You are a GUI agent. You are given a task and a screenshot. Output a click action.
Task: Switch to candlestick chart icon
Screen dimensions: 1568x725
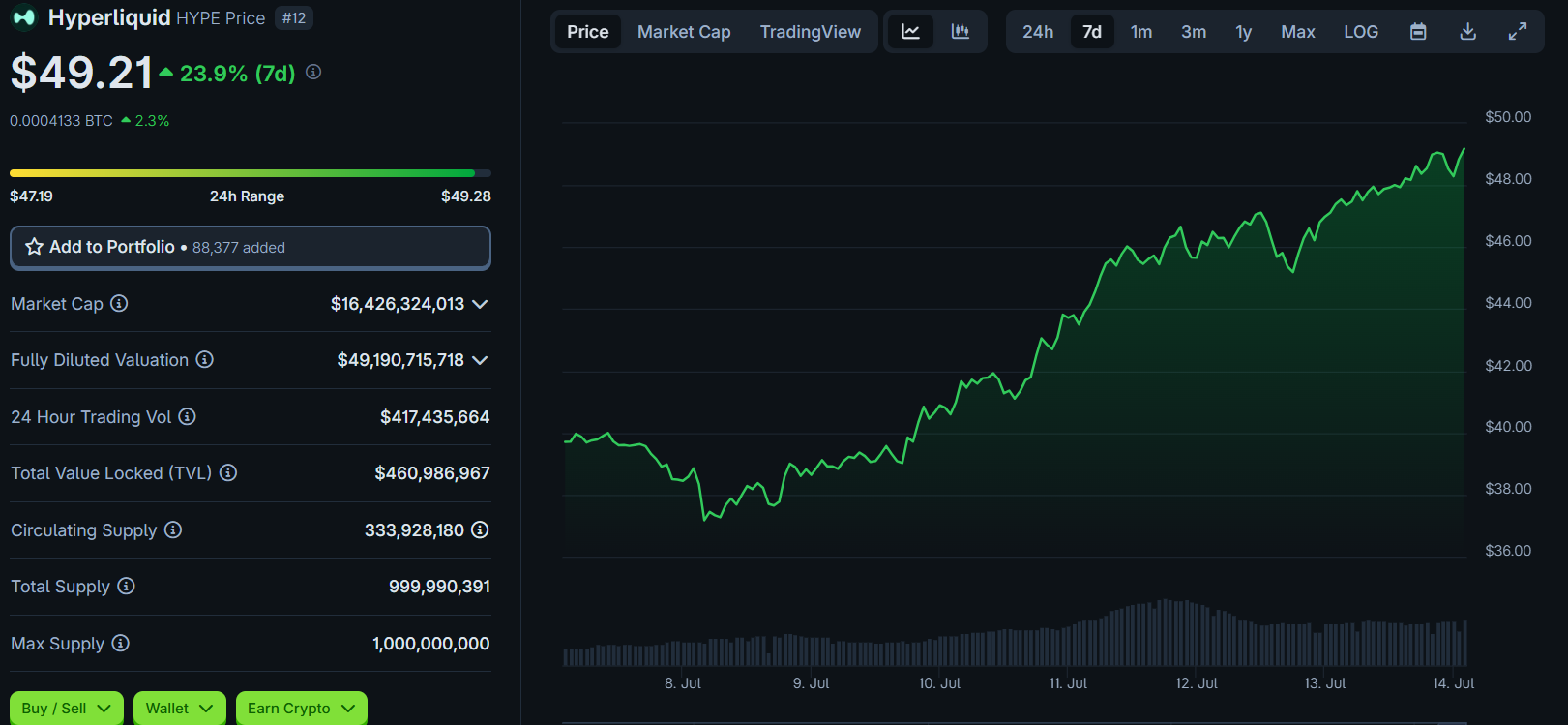click(x=960, y=32)
